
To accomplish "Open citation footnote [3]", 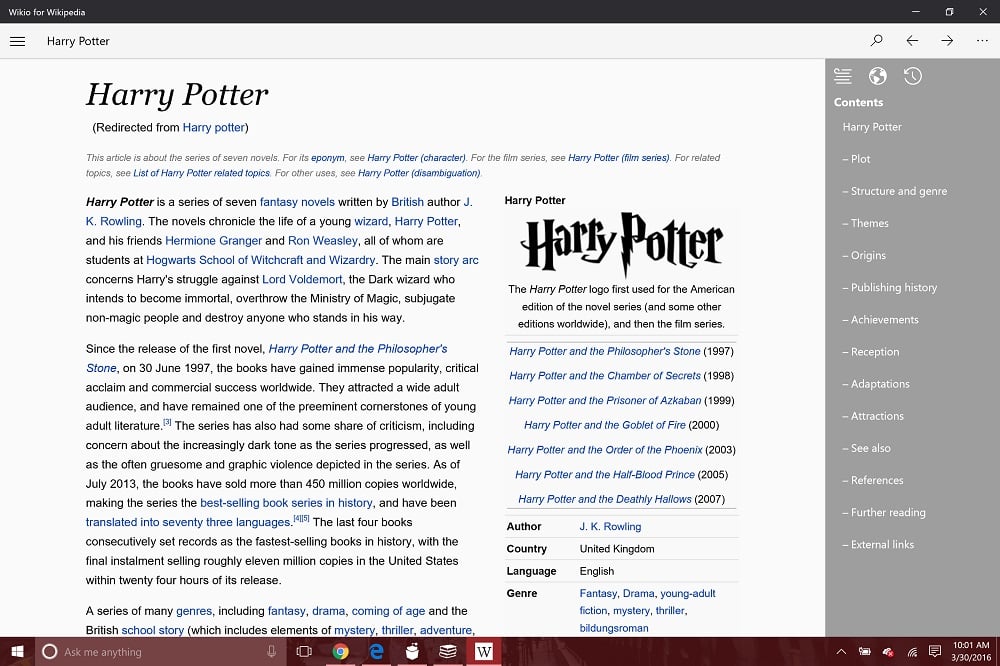I will click(x=167, y=422).
